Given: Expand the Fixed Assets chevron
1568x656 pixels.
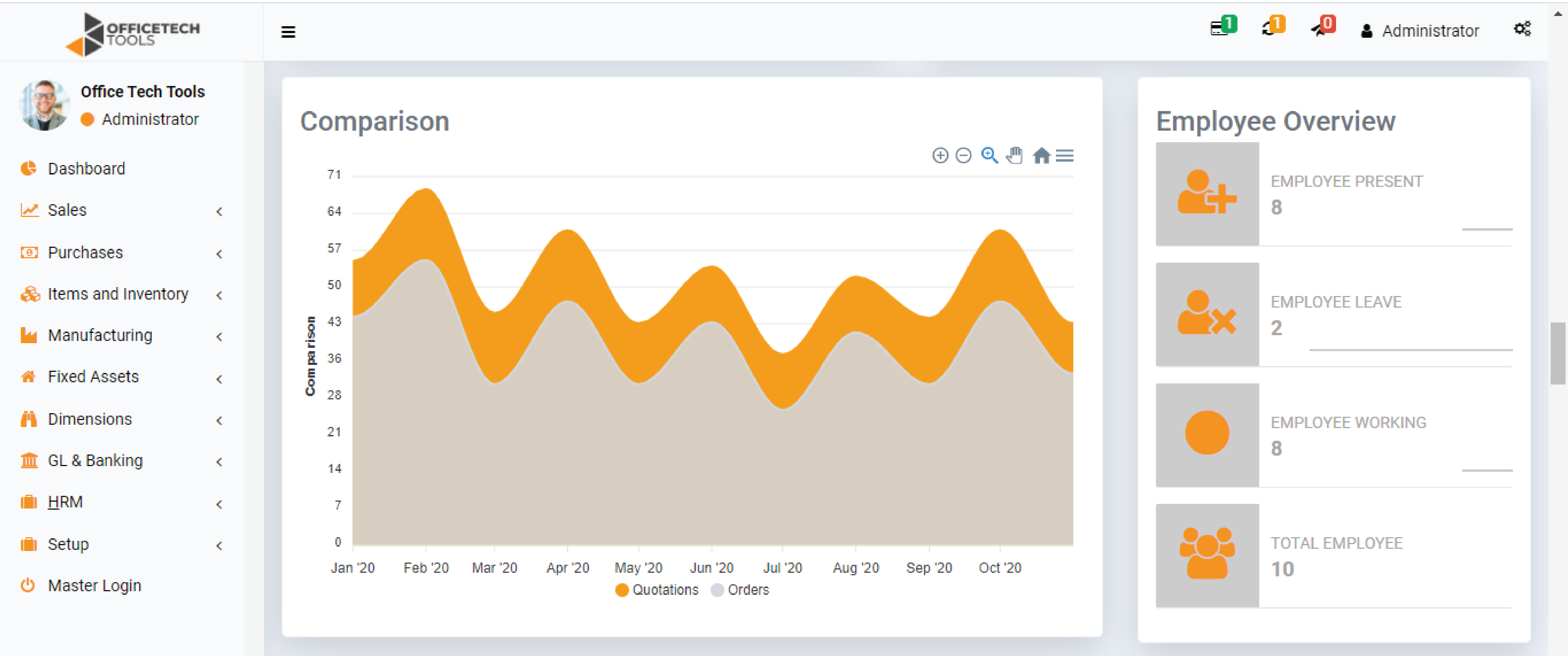Looking at the screenshot, I should coord(219,380).
